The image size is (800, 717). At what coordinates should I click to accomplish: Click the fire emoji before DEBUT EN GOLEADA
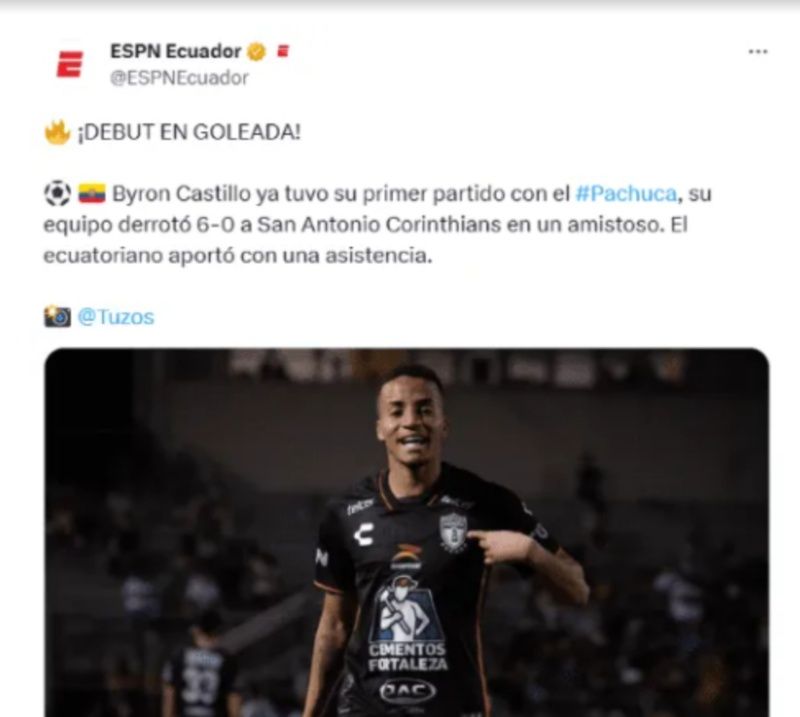click(x=57, y=133)
